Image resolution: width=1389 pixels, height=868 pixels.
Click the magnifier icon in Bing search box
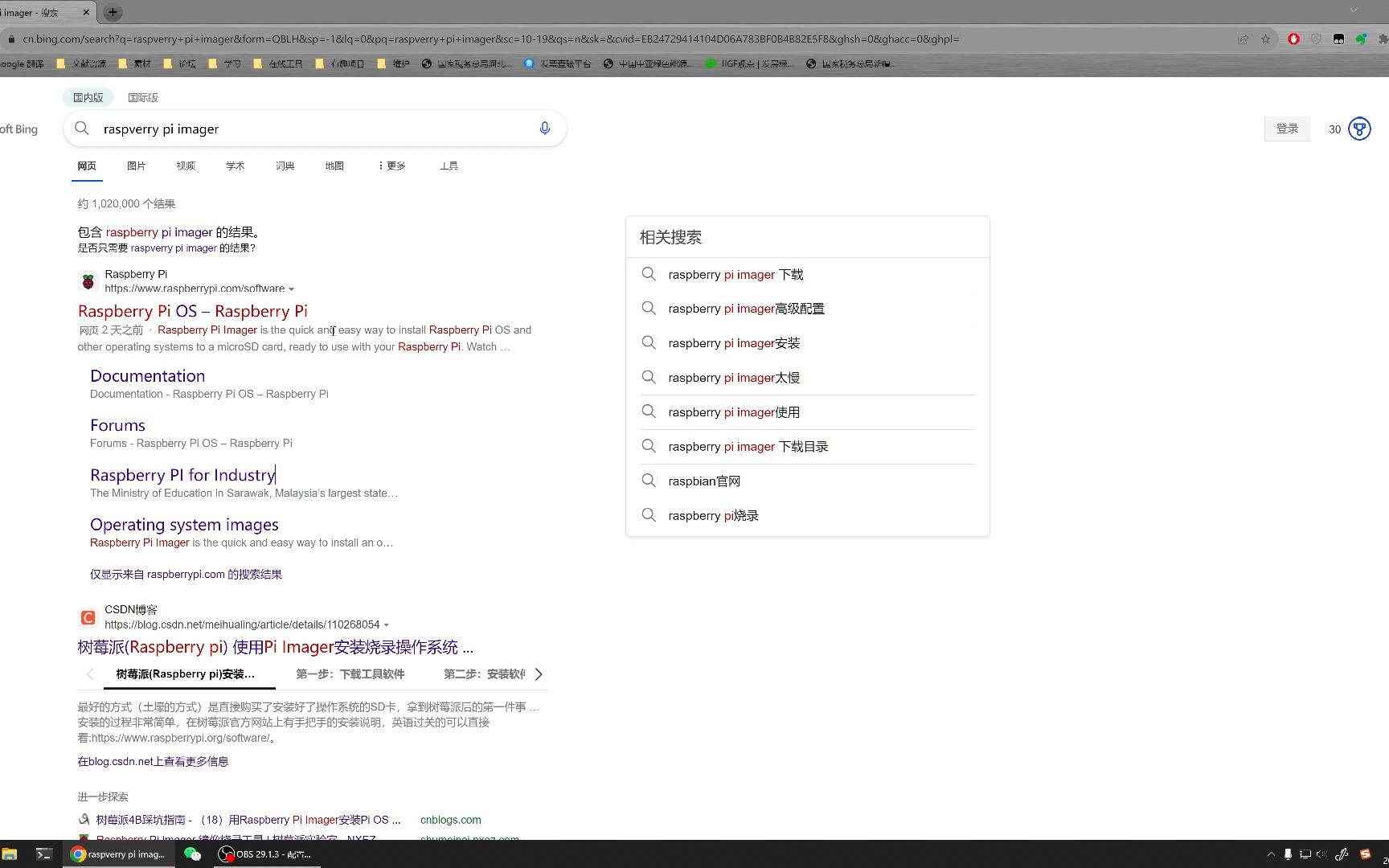click(82, 129)
